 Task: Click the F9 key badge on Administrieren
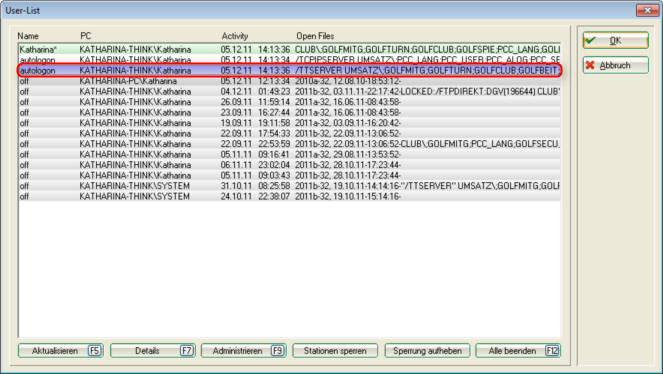pos(277,351)
